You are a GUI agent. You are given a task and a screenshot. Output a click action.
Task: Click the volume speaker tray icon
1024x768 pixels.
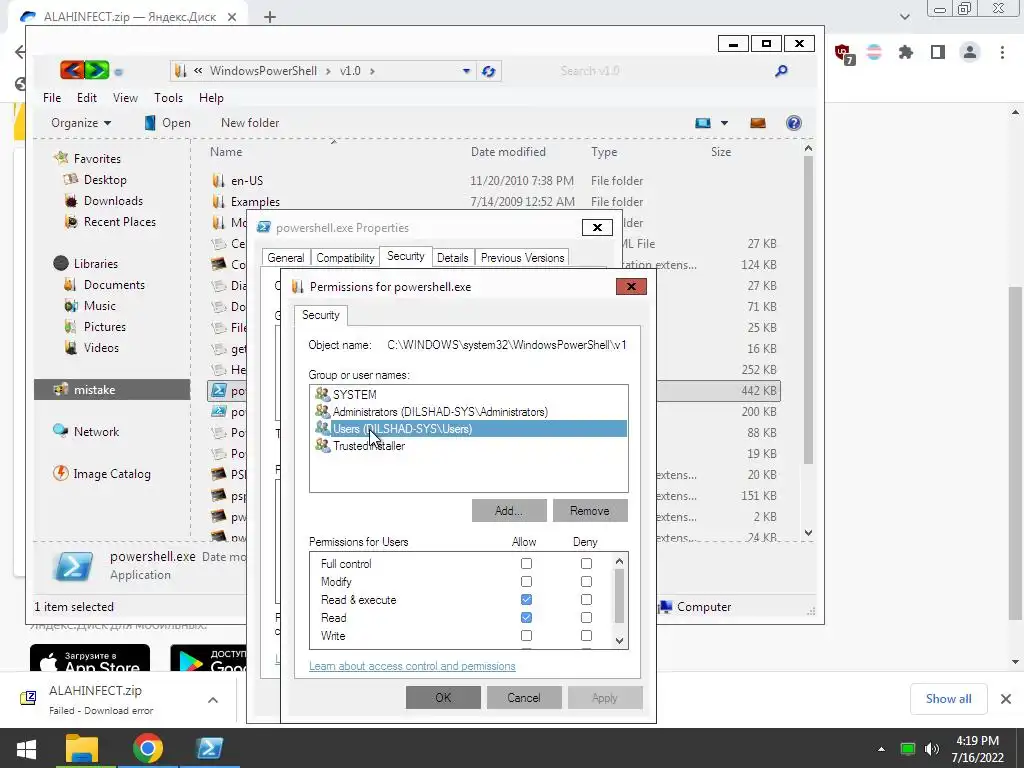[x=932, y=748]
